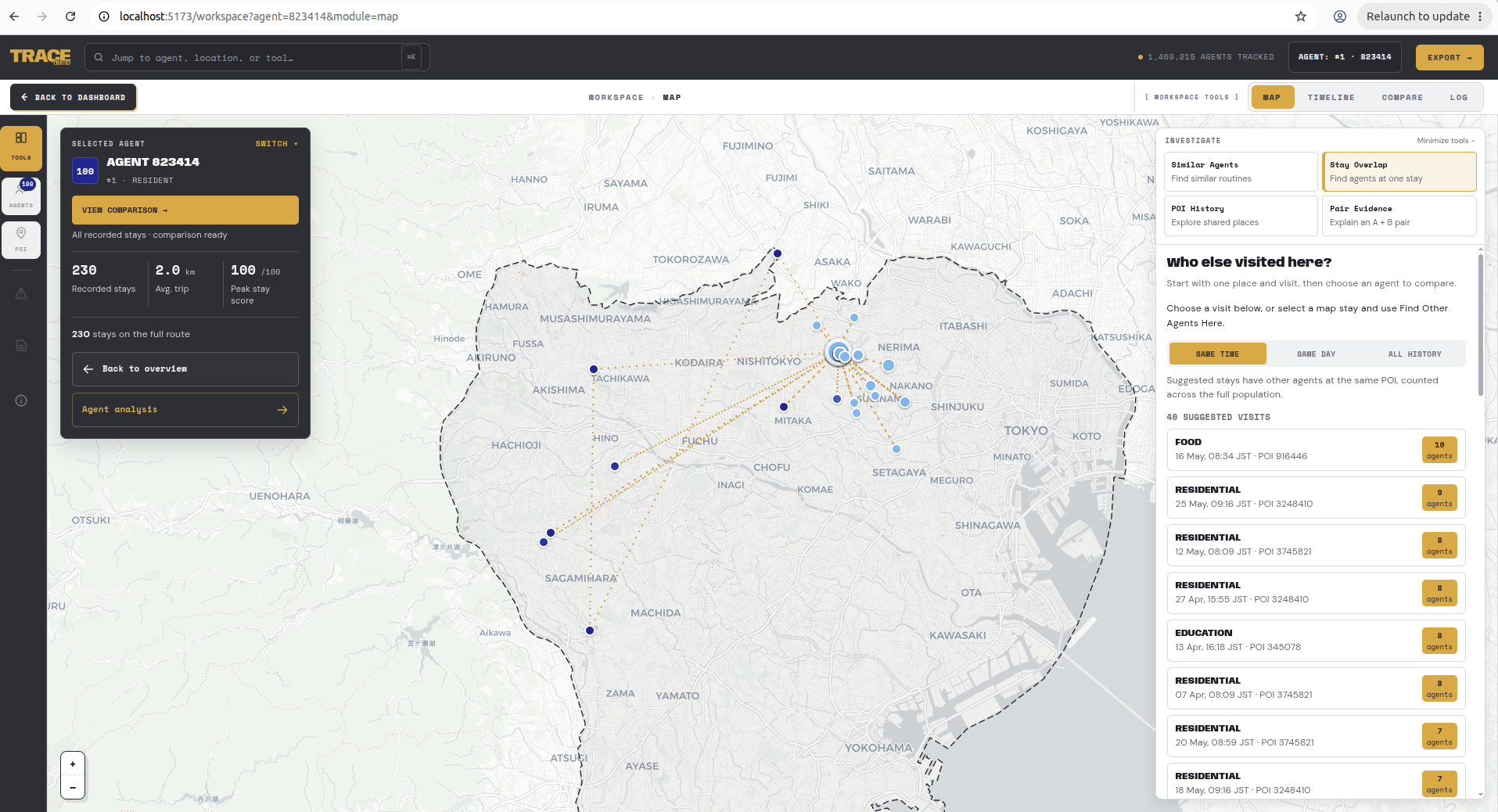Click the info circle sidebar icon
This screenshot has width=1498, height=812.
[21, 401]
